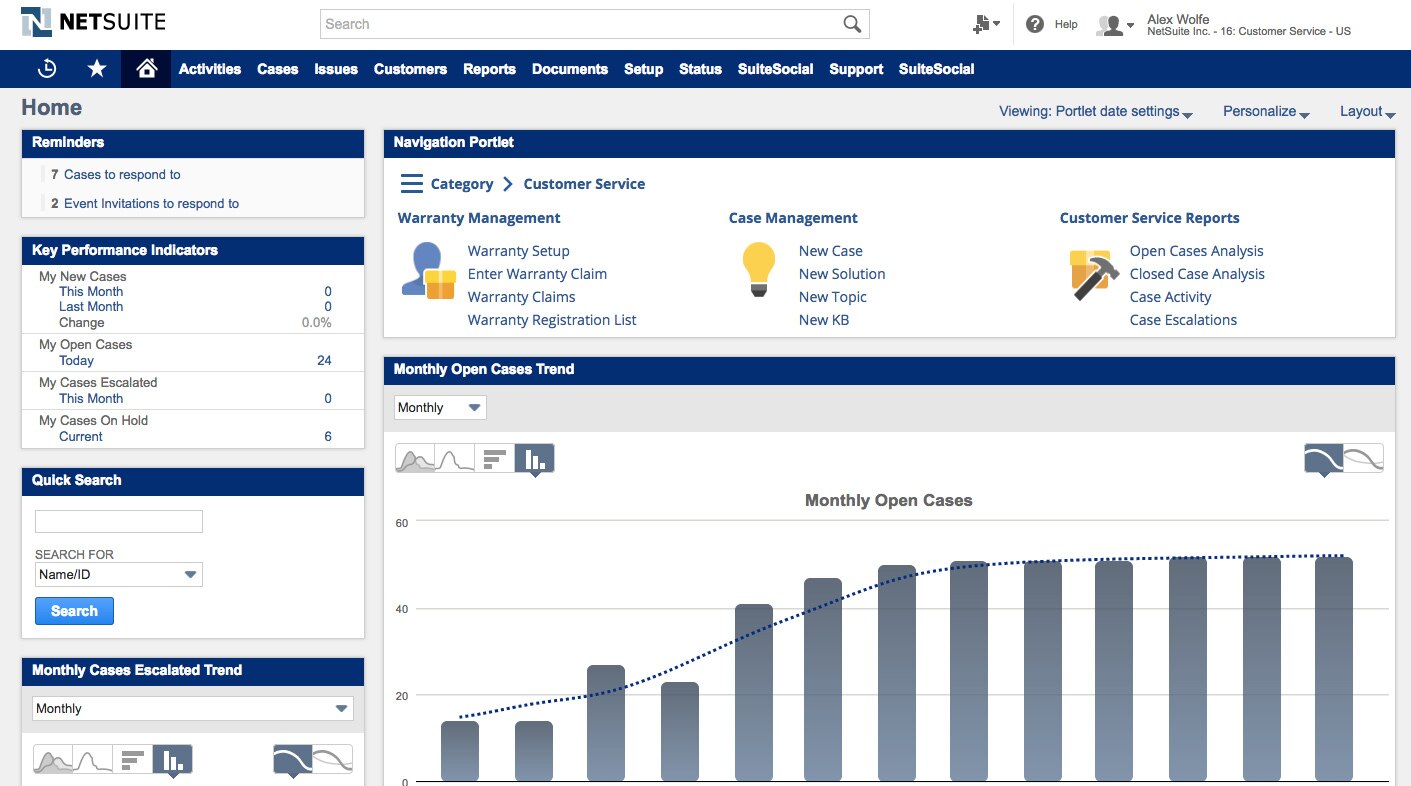Viewport: 1411px width, 786px height.
Task: Toggle column view in Monthly Cases Escalated Trend
Action: pyautogui.click(x=172, y=760)
